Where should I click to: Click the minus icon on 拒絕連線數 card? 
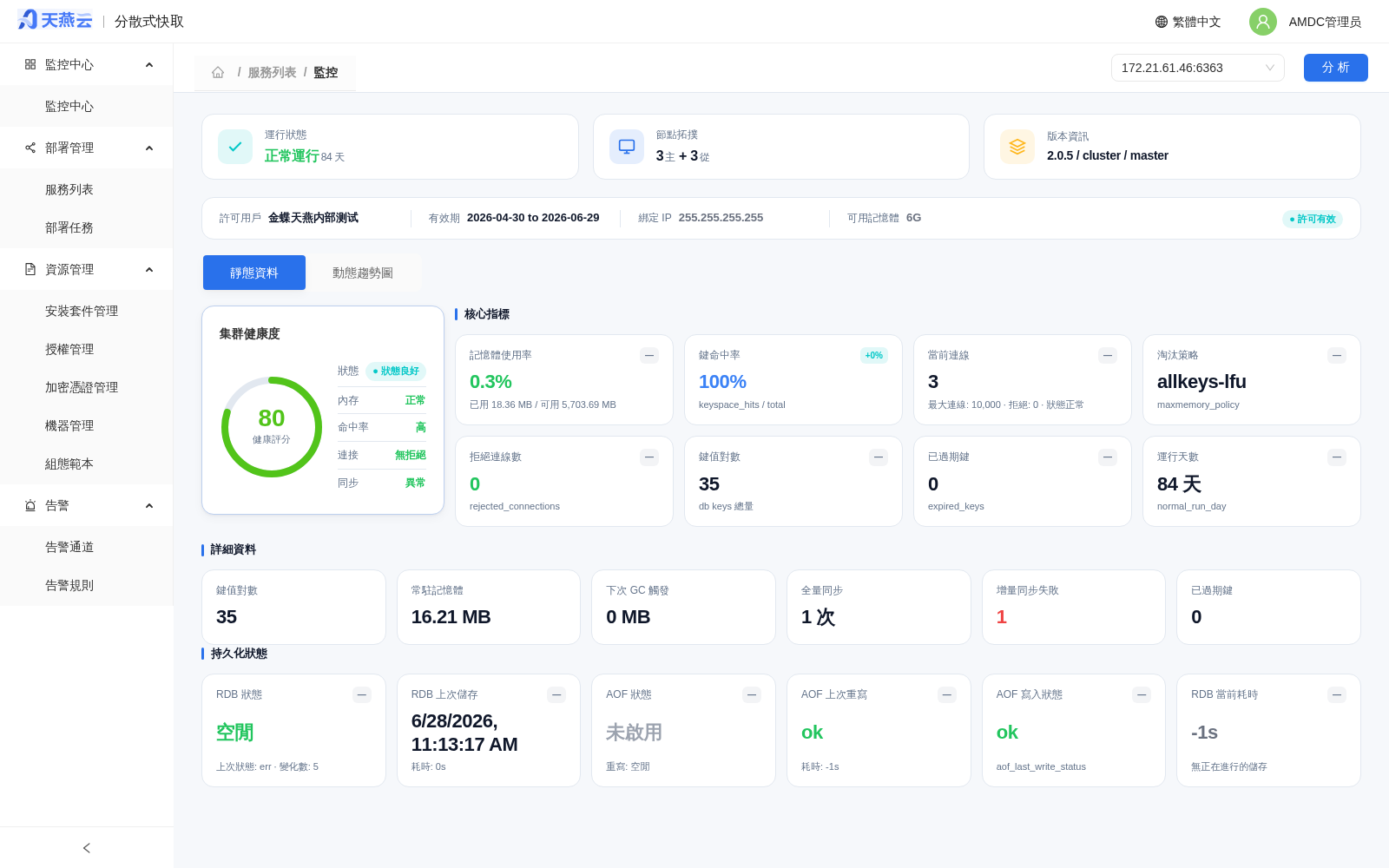(649, 457)
